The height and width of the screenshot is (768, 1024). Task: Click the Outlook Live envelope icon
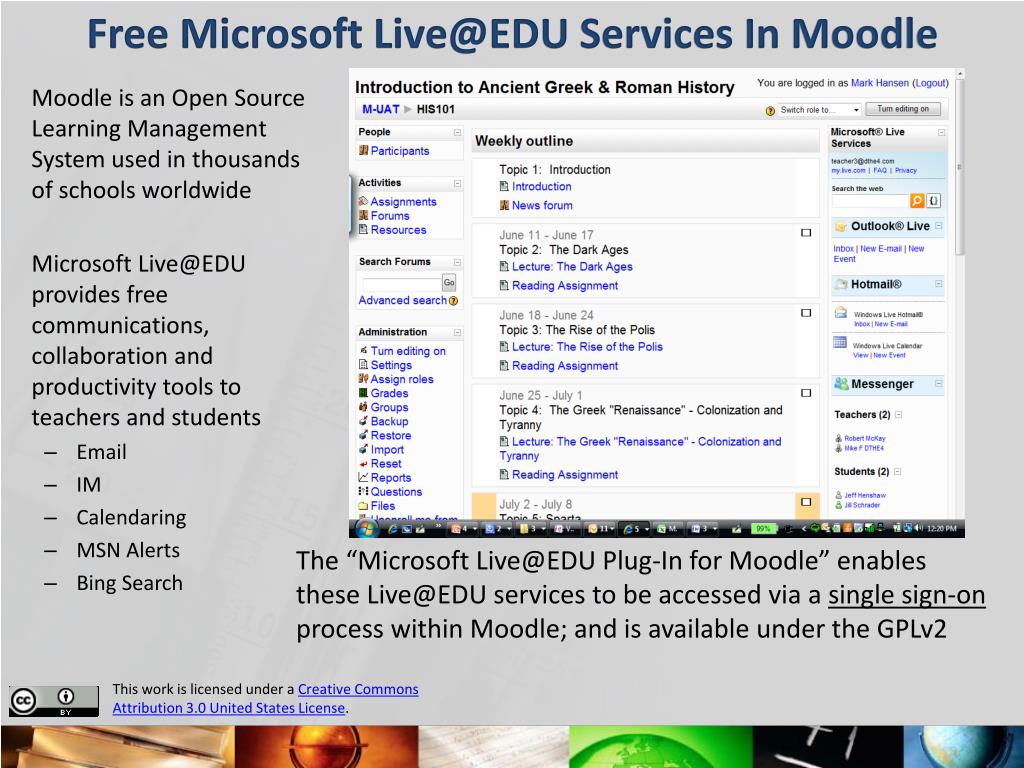(x=840, y=227)
